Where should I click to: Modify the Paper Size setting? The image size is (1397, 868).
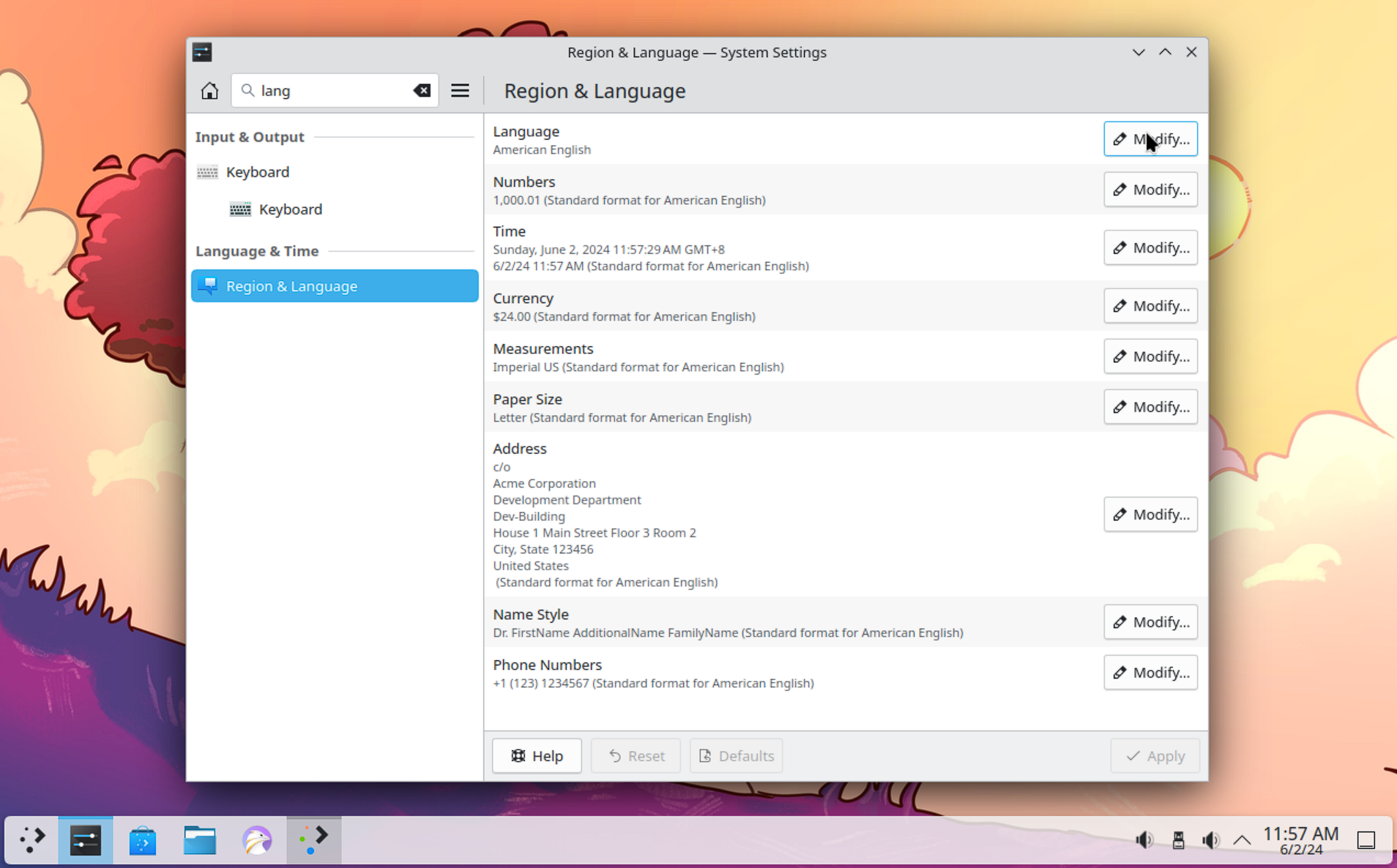(1150, 407)
